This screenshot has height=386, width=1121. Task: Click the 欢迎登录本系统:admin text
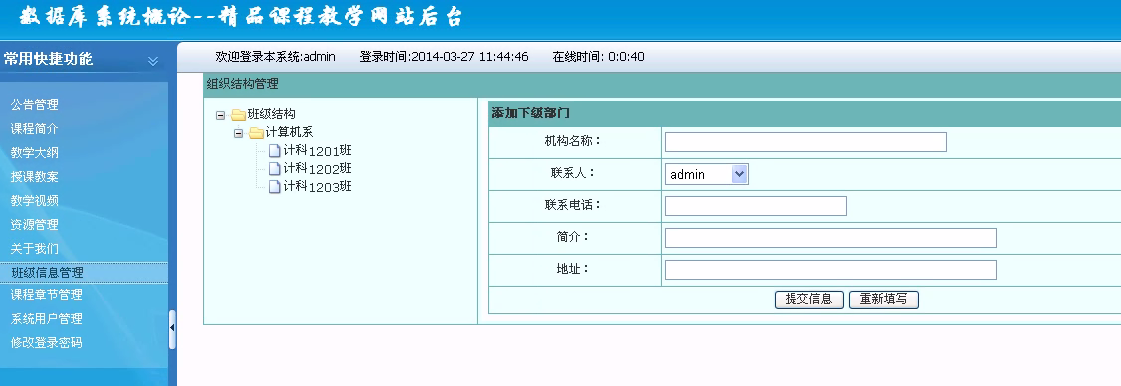coord(275,56)
